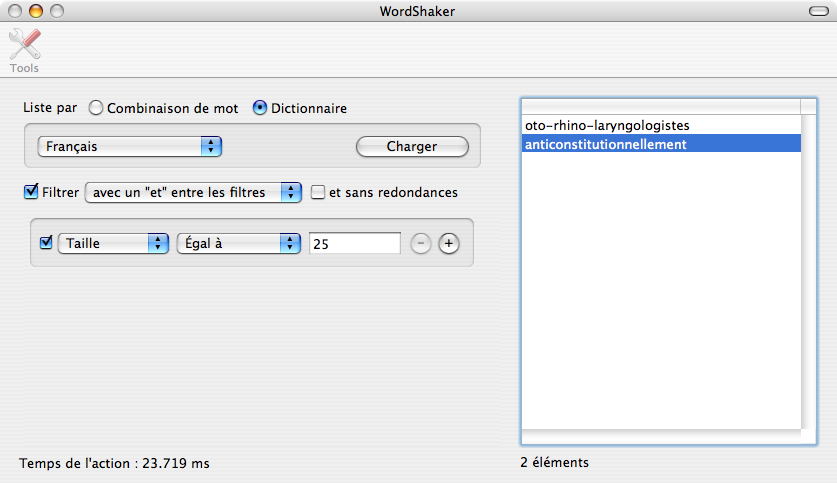The image size is (837, 483).
Task: Open the Tools toolbar icon
Action: 25,48
